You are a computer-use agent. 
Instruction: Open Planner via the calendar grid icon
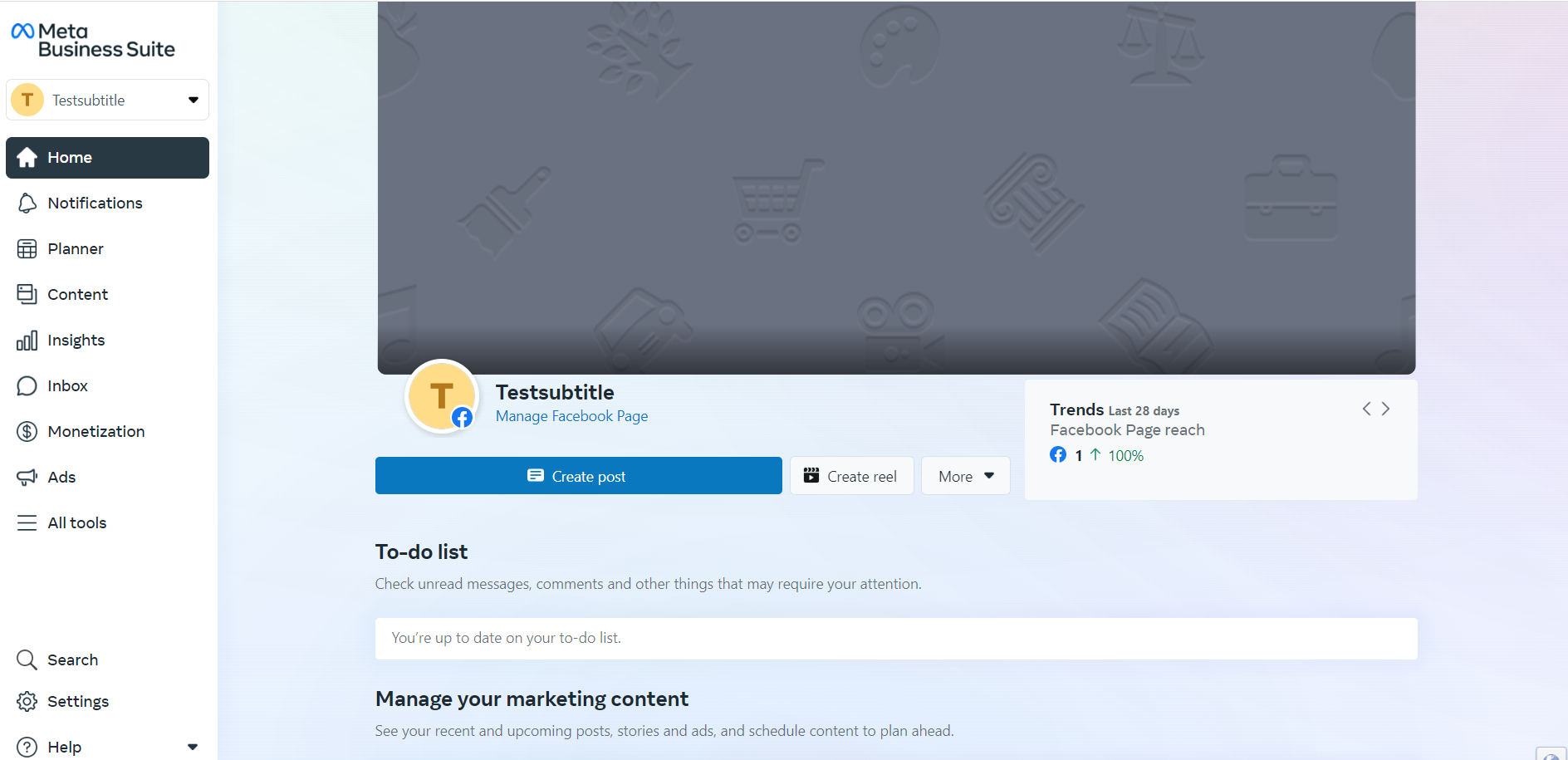click(x=27, y=249)
